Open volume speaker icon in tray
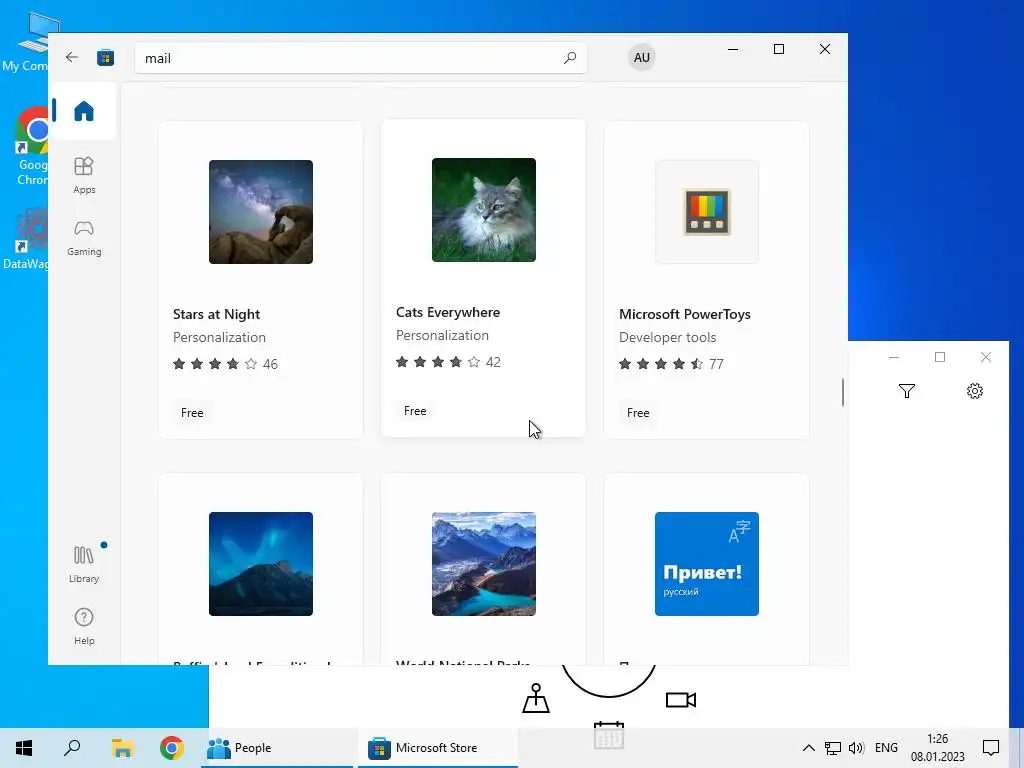1024x768 pixels. pos(856,748)
